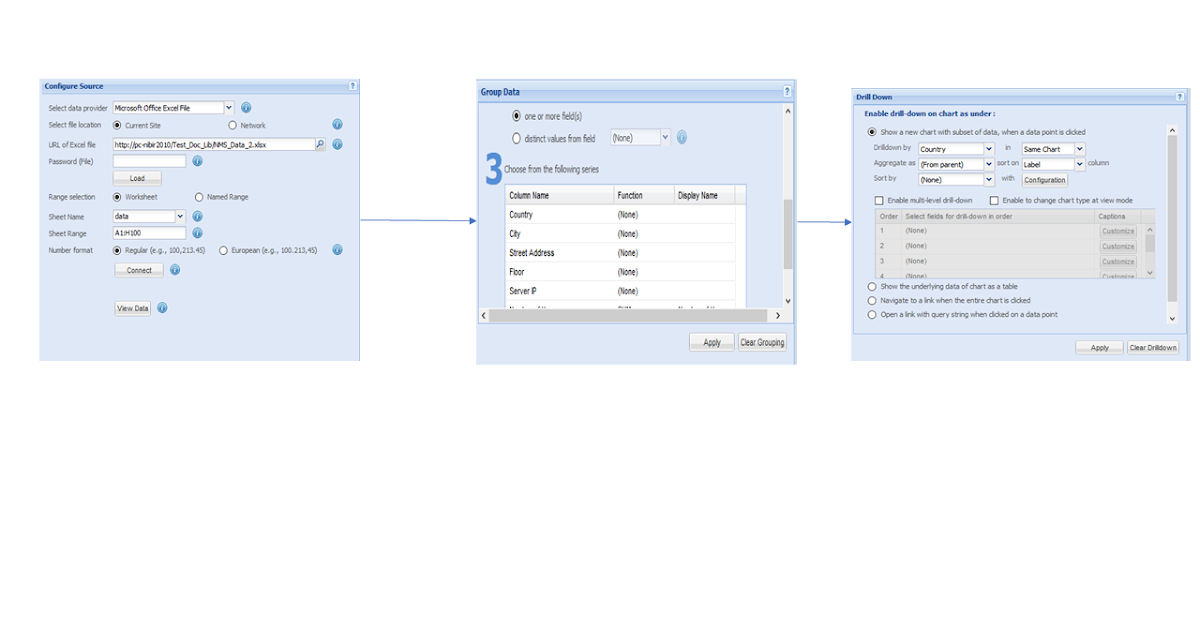1200x630 pixels.
Task: Select the Named Range radio button
Action: (x=198, y=197)
